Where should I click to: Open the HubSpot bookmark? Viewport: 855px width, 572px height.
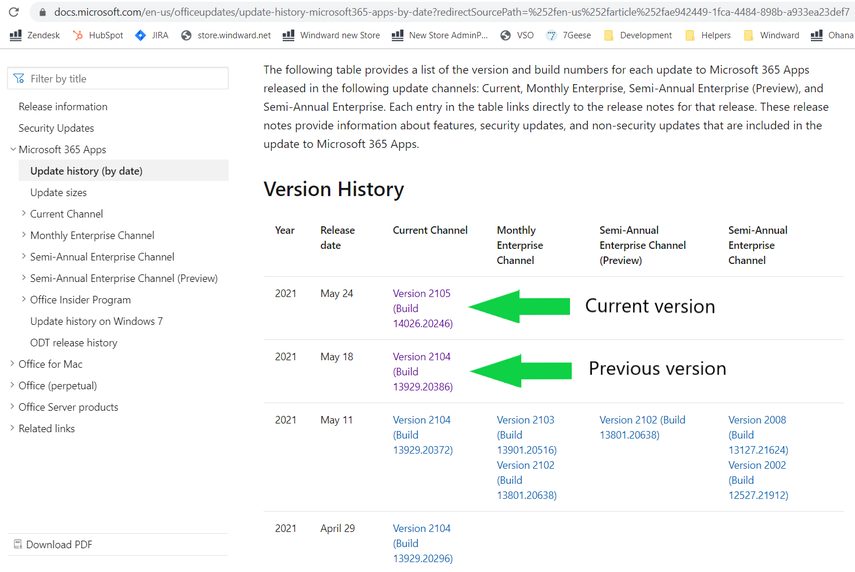pos(98,35)
